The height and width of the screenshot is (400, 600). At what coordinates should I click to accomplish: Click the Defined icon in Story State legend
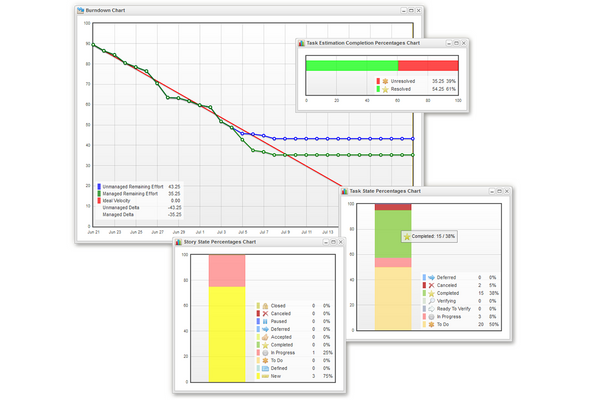click(265, 368)
